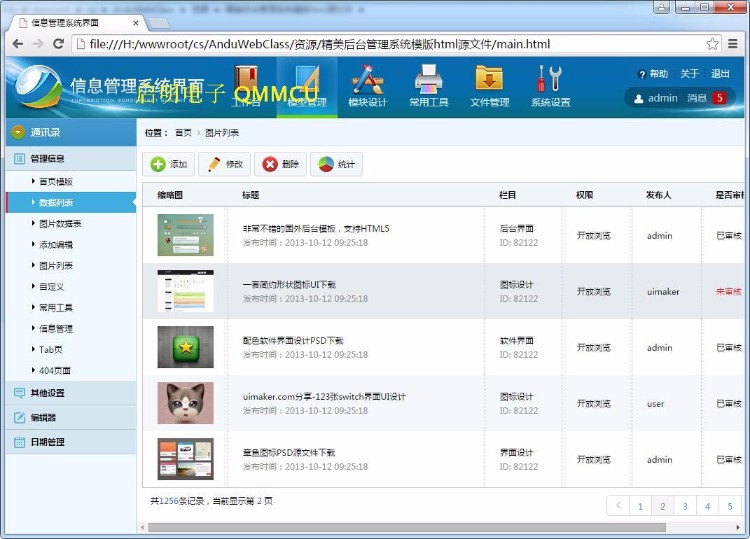Click title 配色软件界面设计PSD下载

click(293, 341)
